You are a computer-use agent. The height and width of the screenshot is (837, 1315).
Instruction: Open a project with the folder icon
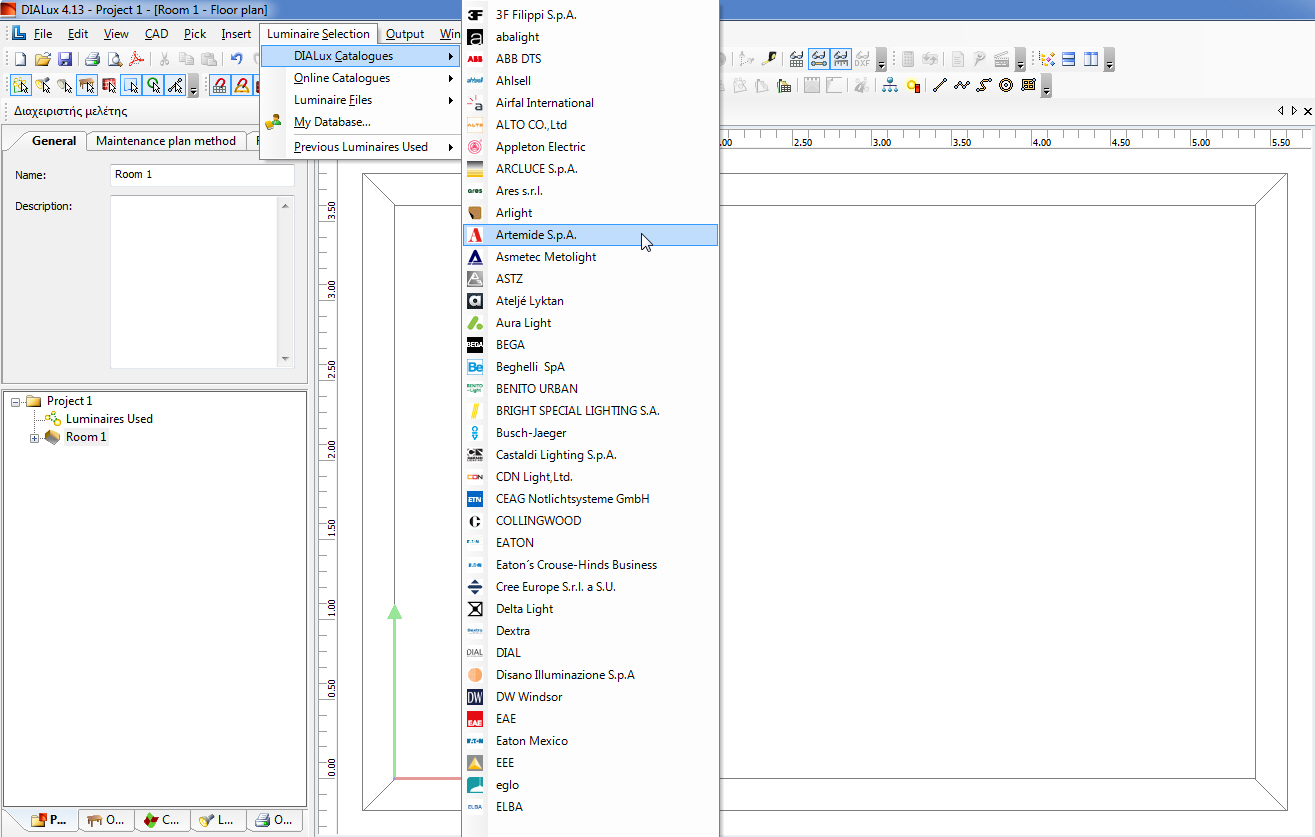coord(43,59)
